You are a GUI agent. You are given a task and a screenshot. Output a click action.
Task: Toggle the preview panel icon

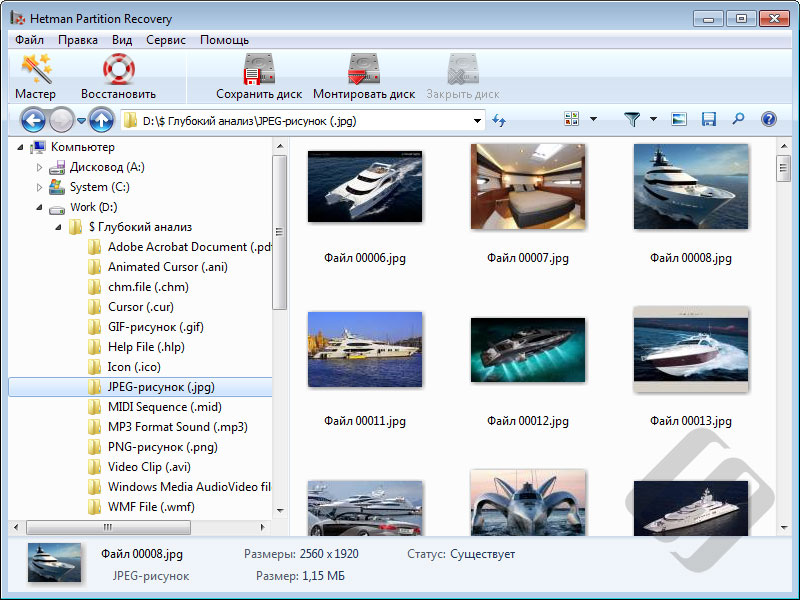679,120
